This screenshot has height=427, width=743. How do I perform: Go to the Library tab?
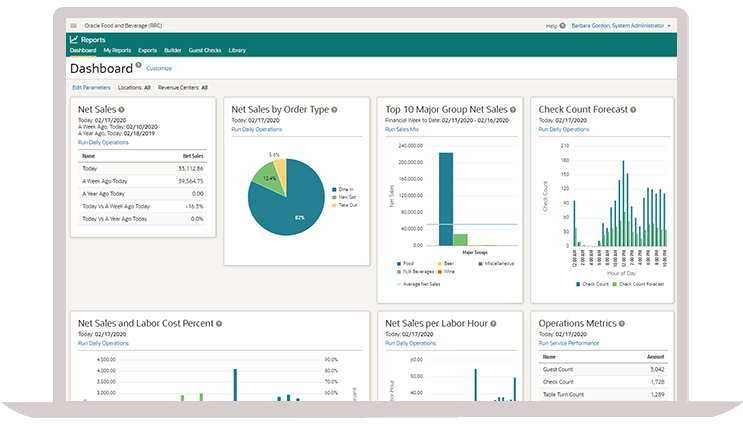pyautogui.click(x=237, y=50)
